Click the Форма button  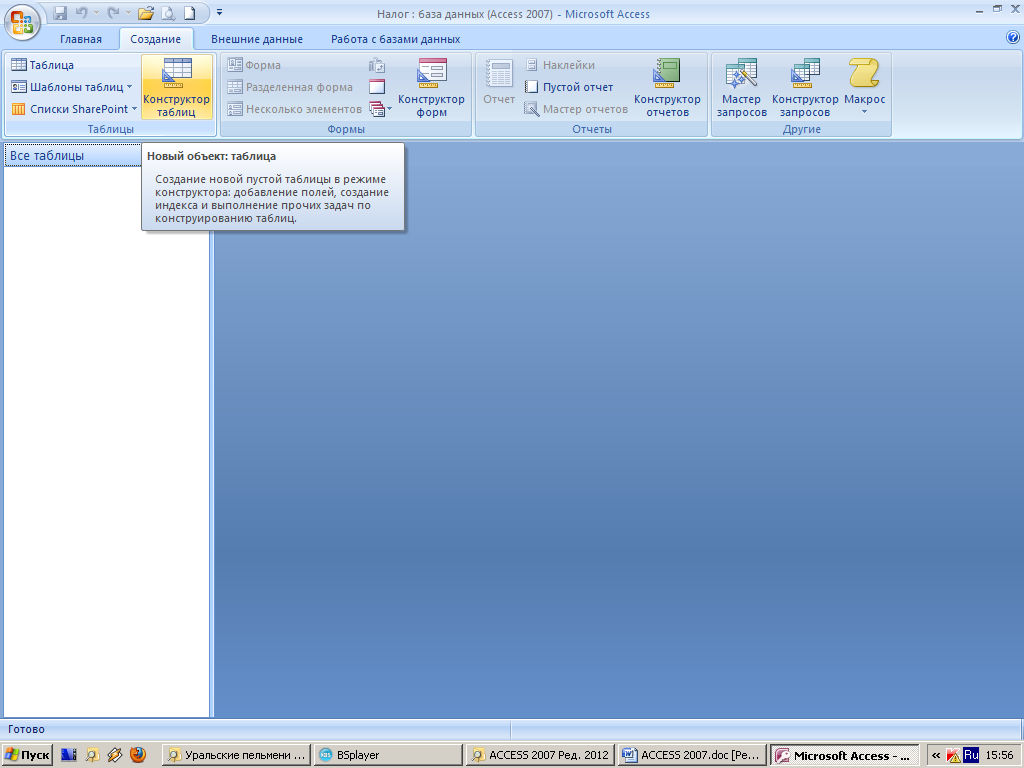coord(254,65)
